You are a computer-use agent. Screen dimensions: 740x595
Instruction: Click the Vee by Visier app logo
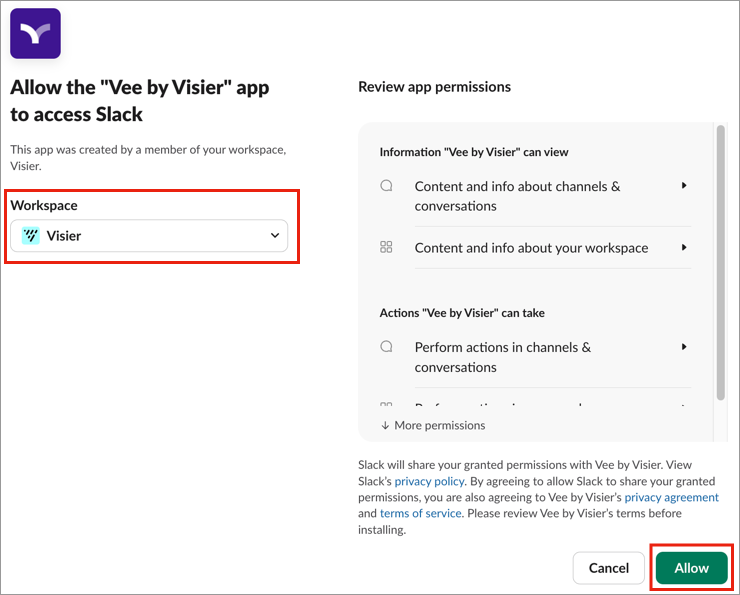[x=35, y=33]
